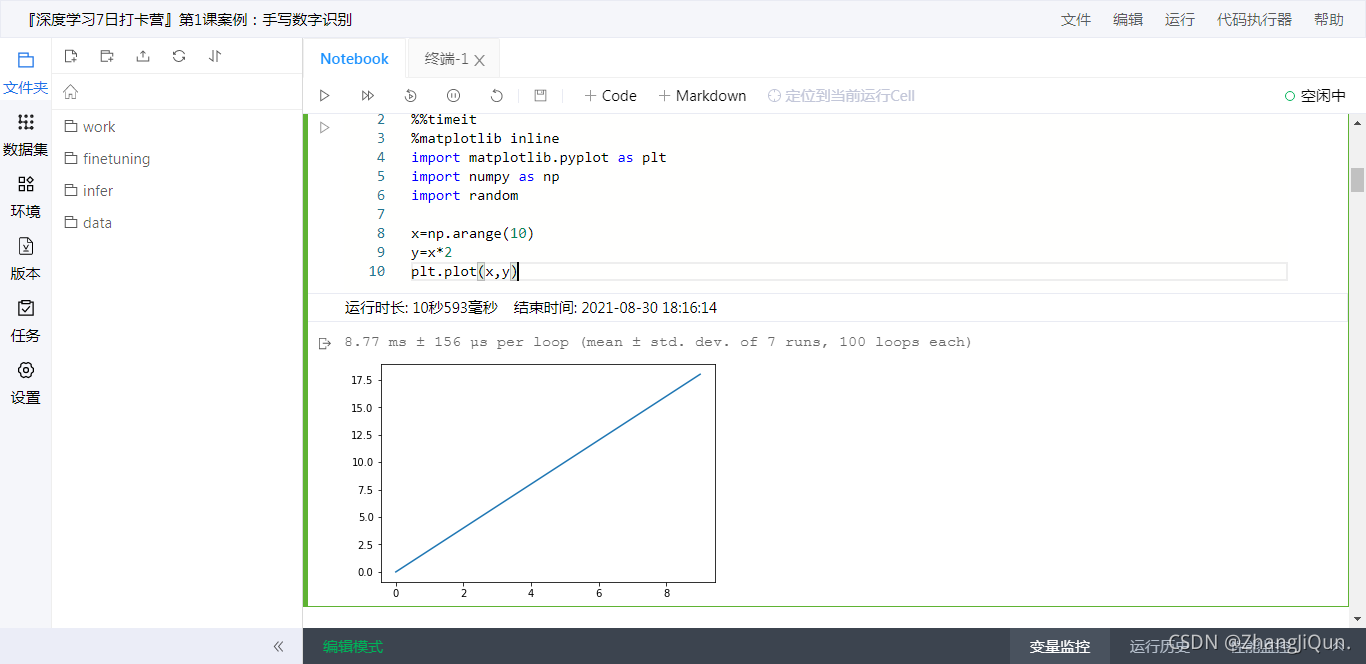Viewport: 1366px width, 664px height.
Task: Open the 文件 menu
Action: (x=1076, y=19)
